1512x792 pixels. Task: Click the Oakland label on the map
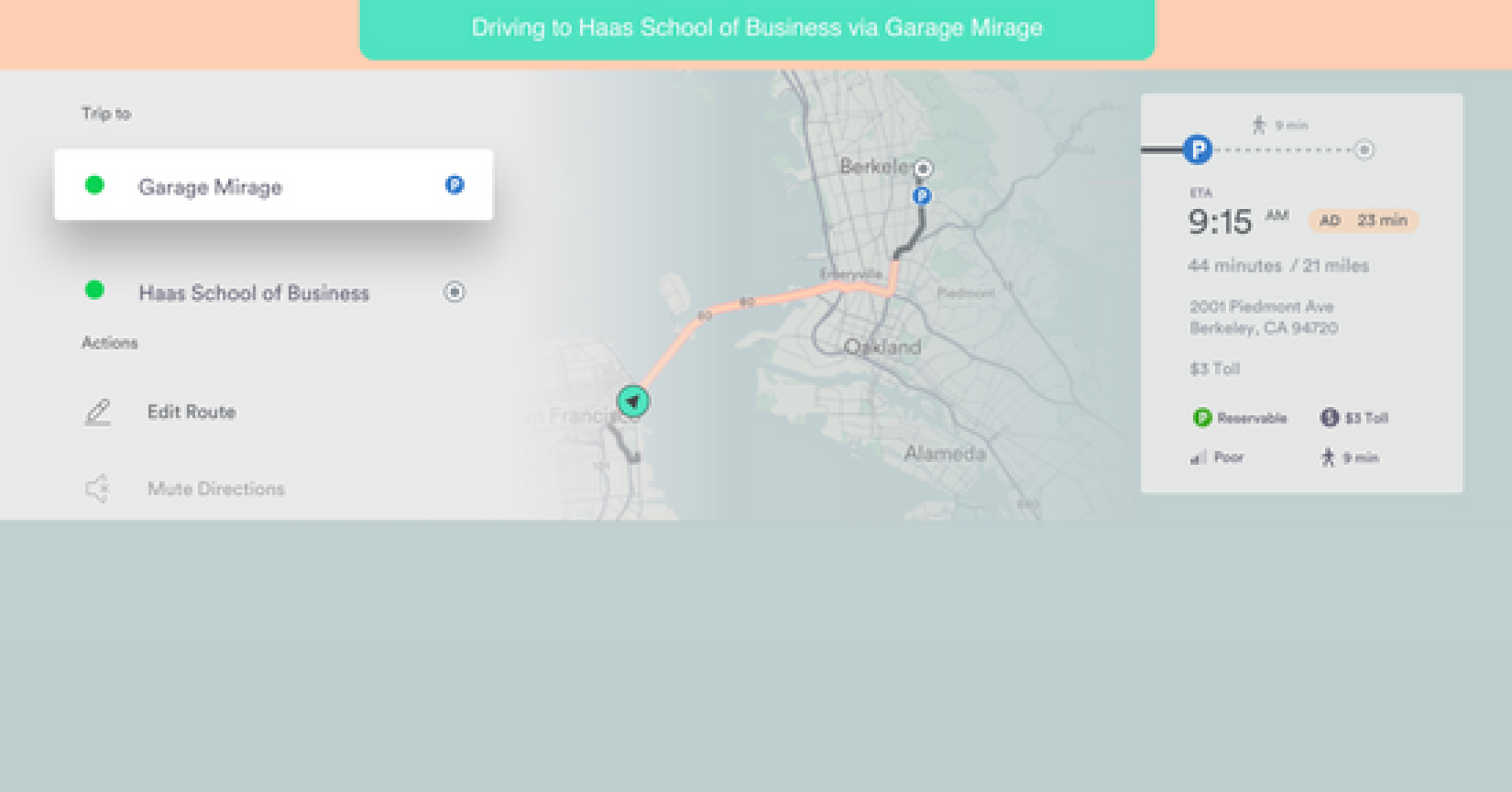pyautogui.click(x=882, y=346)
